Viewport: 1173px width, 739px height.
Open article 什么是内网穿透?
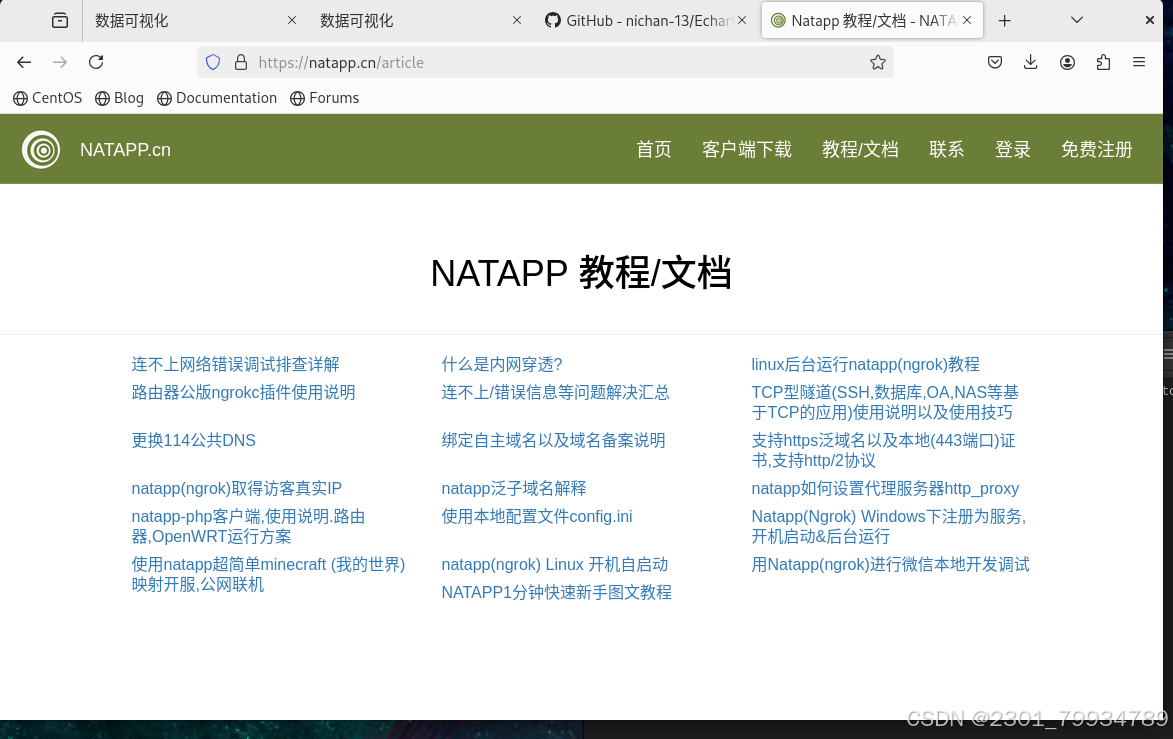point(501,364)
